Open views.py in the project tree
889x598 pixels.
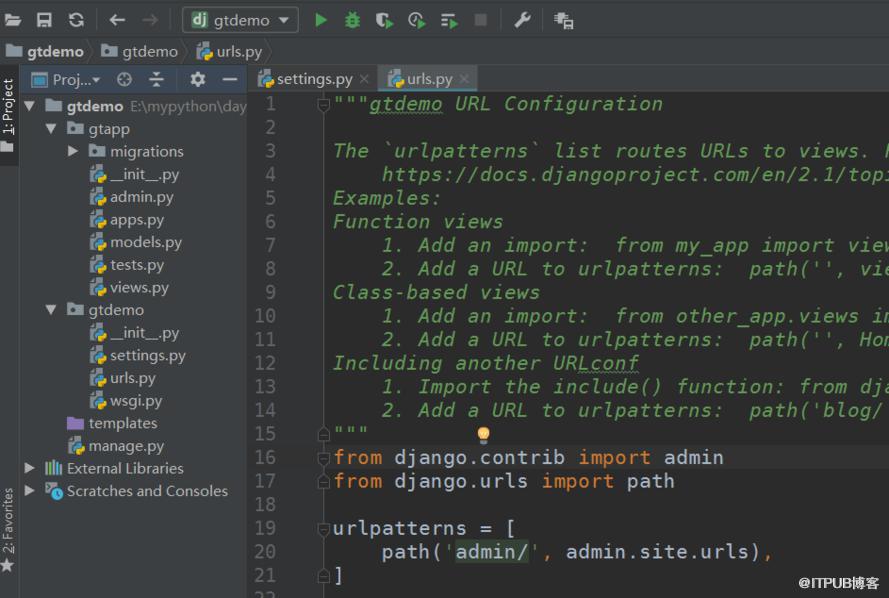[x=129, y=287]
